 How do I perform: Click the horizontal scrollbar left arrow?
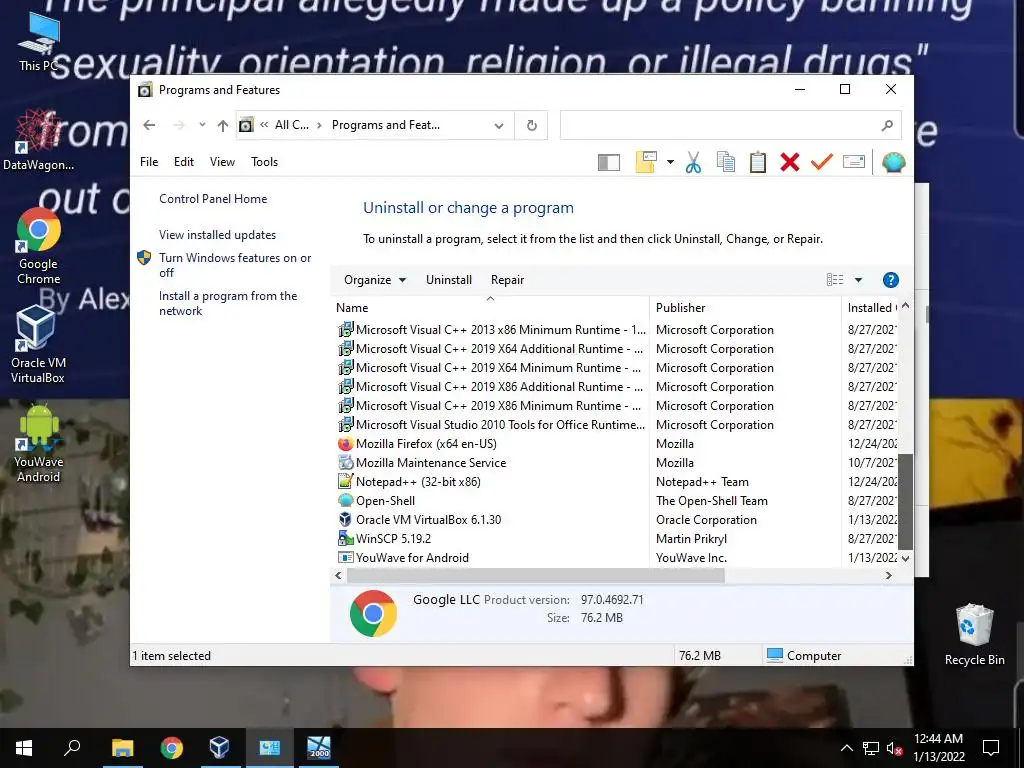pos(338,575)
